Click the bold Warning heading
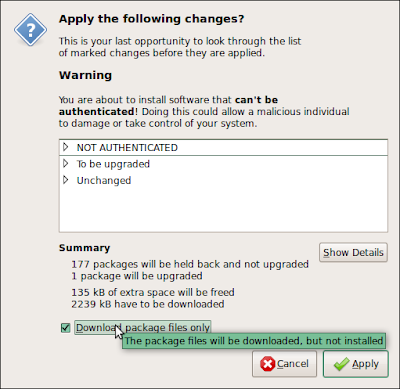400x389 pixels. pos(85,75)
